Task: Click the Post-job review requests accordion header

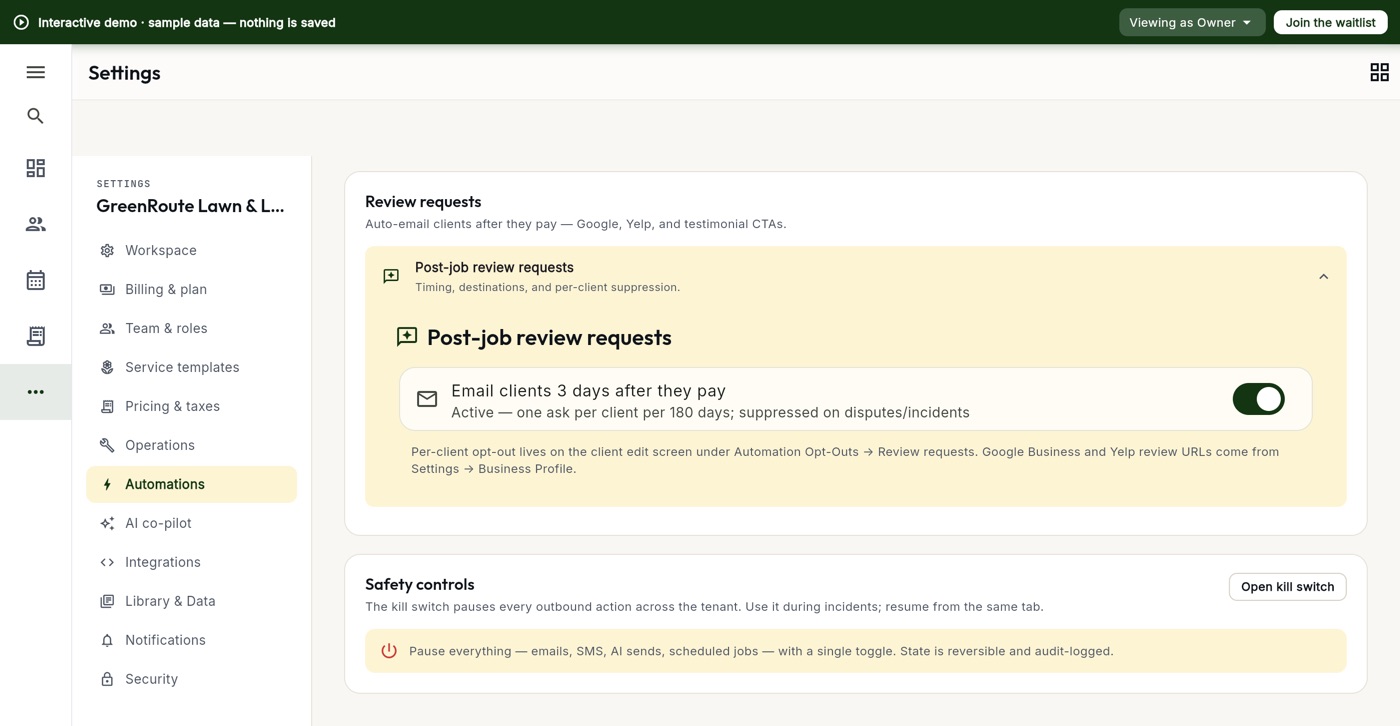Action: pyautogui.click(x=855, y=277)
